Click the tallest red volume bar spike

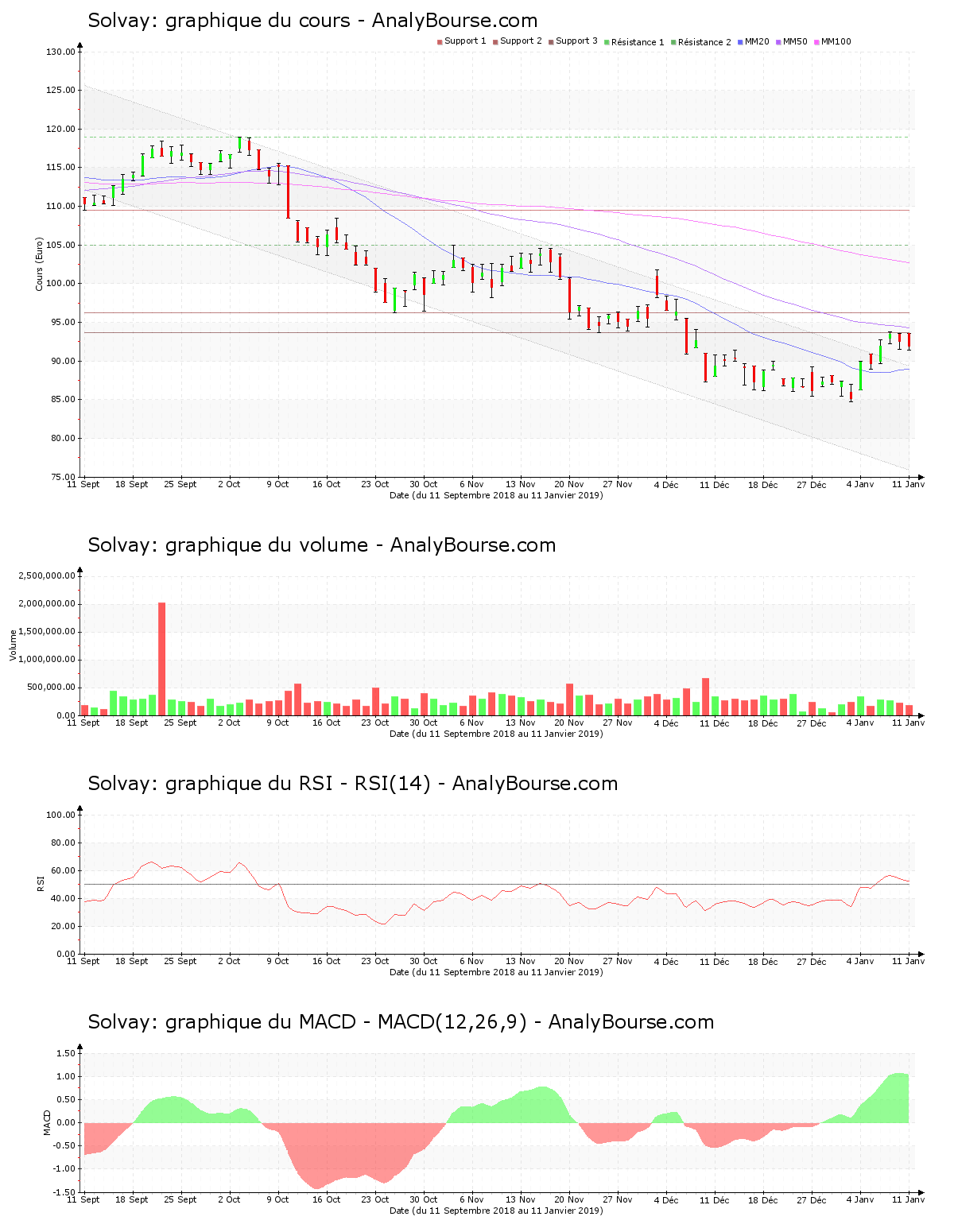(x=162, y=659)
